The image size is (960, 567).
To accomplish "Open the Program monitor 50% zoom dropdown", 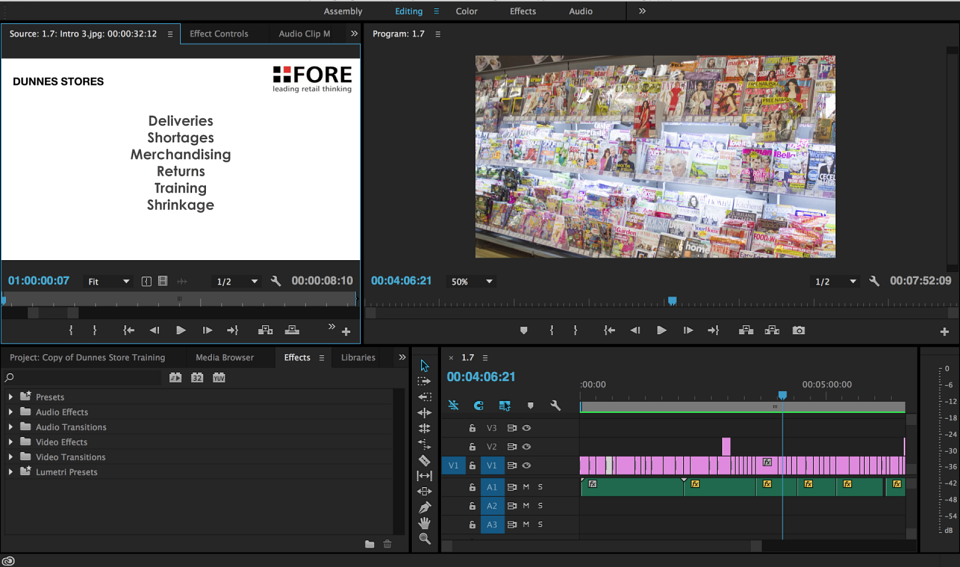I will [x=471, y=282].
